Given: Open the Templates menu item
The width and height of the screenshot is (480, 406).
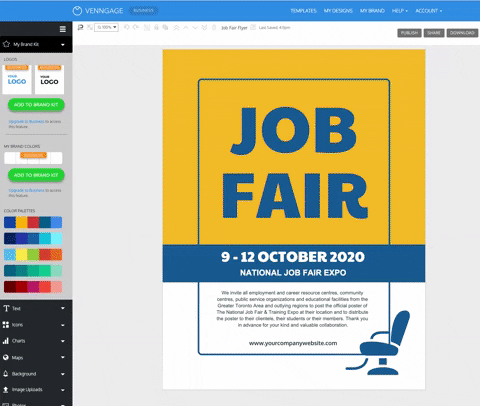Looking at the screenshot, I should pyautogui.click(x=303, y=11).
